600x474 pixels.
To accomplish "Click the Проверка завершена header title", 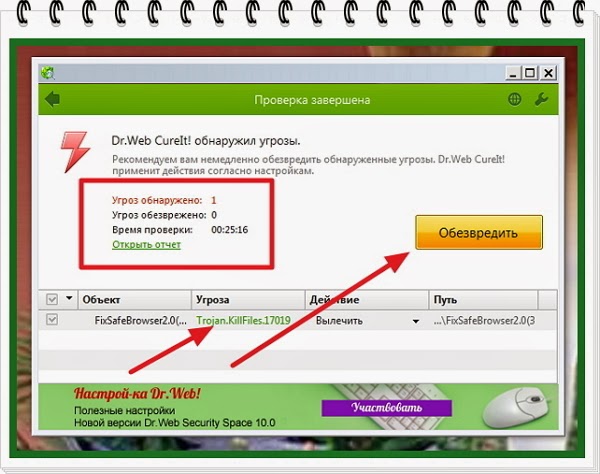I will [x=312, y=100].
